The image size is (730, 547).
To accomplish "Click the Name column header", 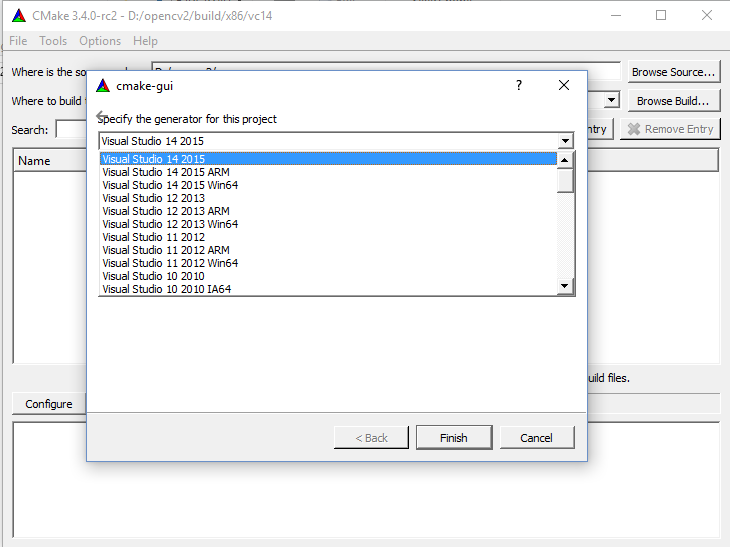I will pos(50,161).
